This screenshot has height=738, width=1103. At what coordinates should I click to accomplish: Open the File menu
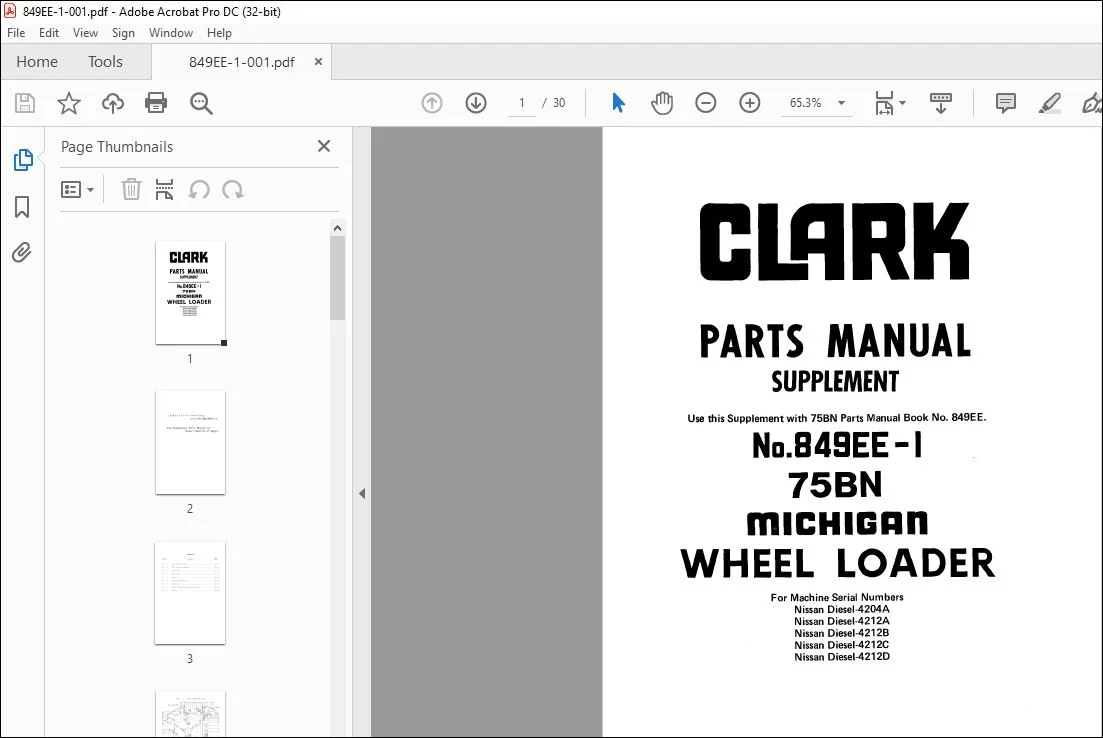click(x=15, y=32)
